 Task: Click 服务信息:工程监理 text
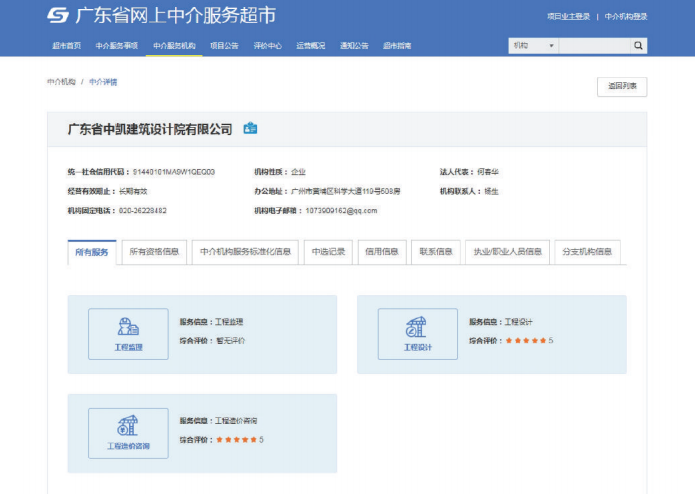[x=211, y=322]
